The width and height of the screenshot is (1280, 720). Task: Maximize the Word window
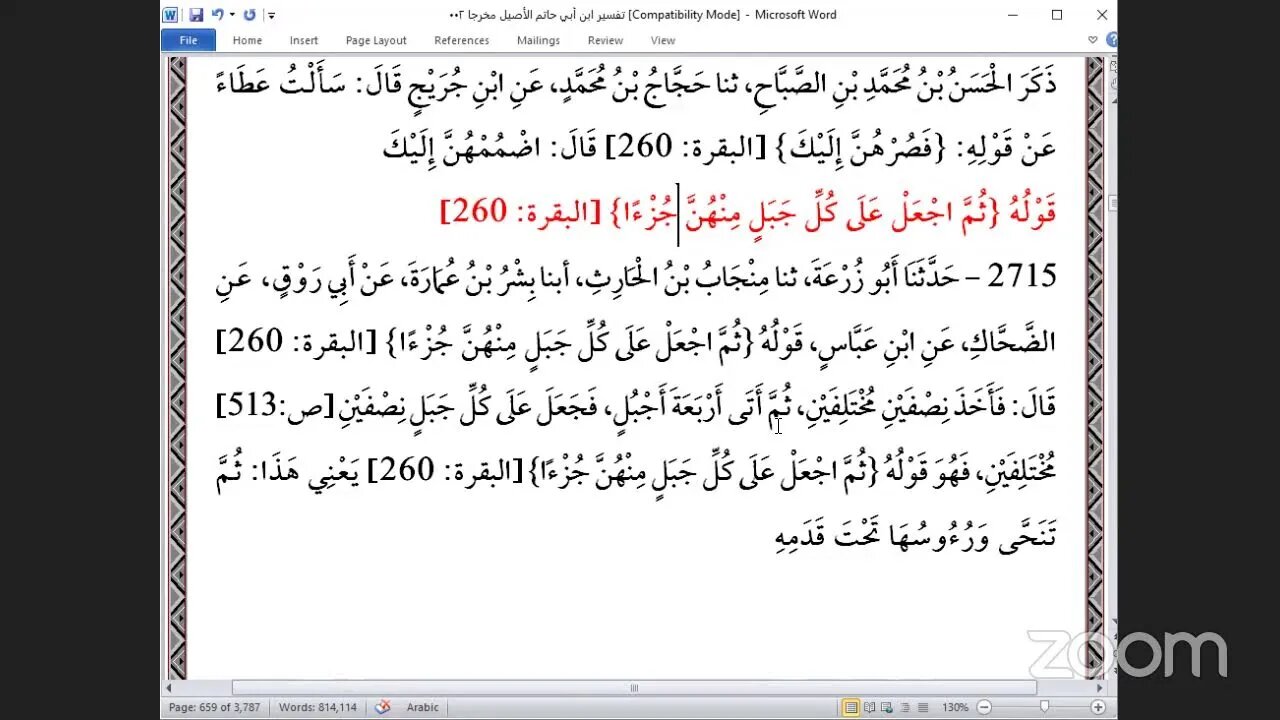(1057, 15)
